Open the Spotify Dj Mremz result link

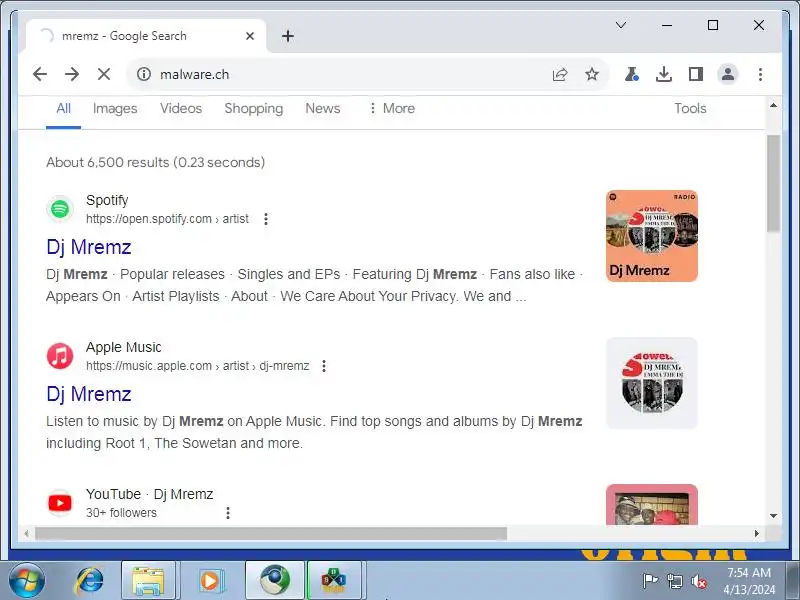pos(89,247)
